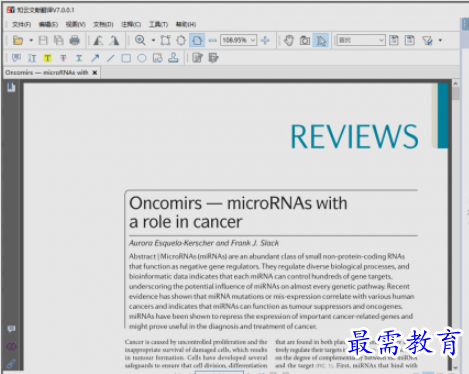This screenshot has height=374, width=469.
Task: Click the save copy icon
Action: [x=59, y=40]
